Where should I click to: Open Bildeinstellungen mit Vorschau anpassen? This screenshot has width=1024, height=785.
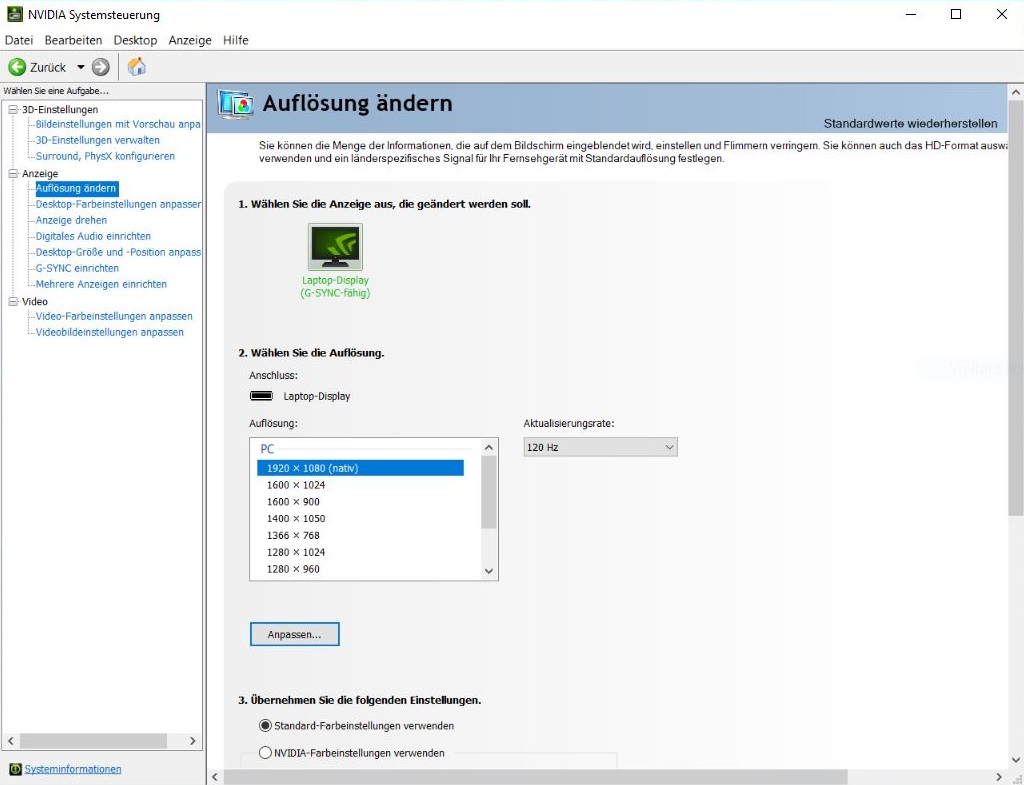[118, 124]
